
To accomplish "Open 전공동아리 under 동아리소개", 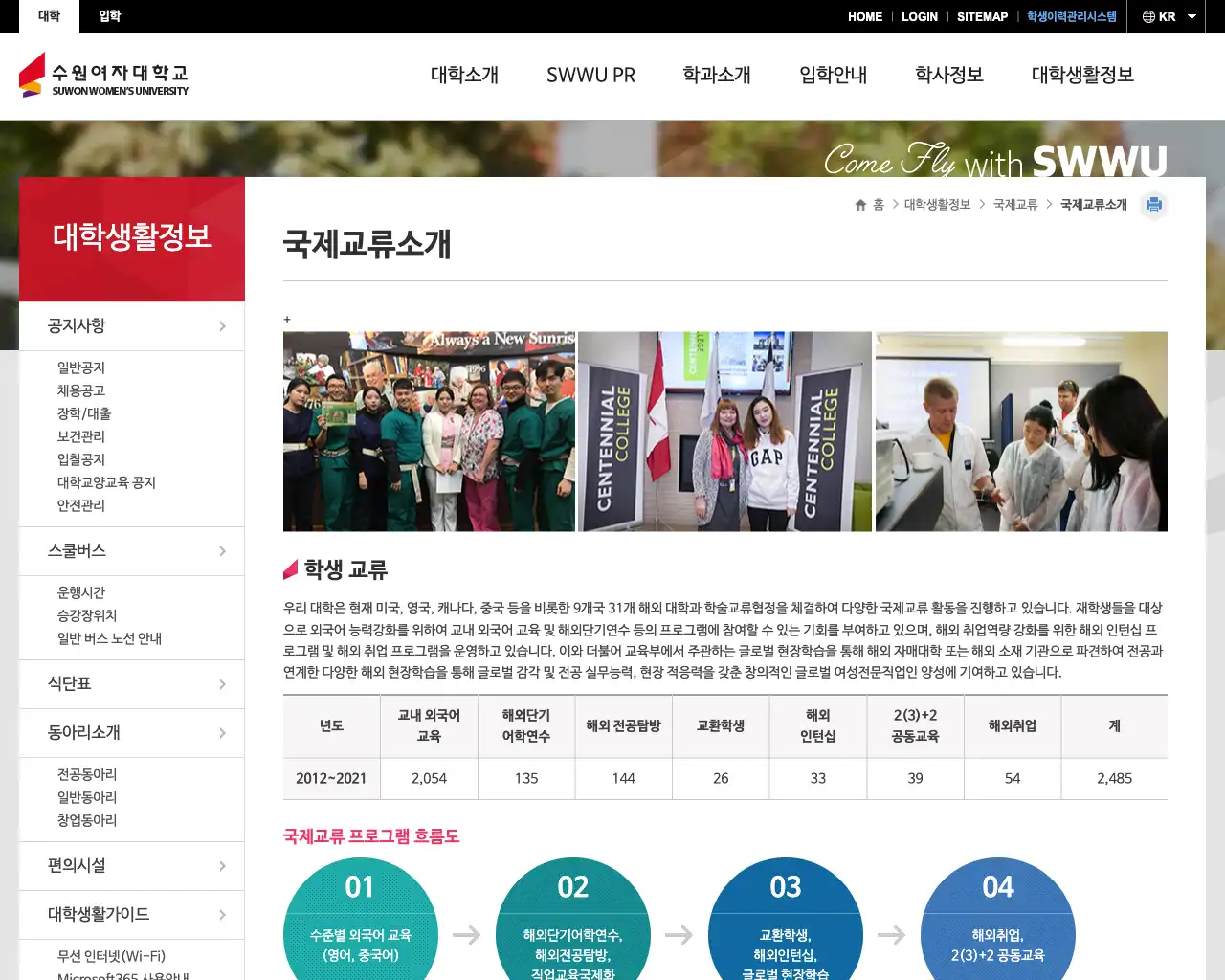I will coord(87,774).
